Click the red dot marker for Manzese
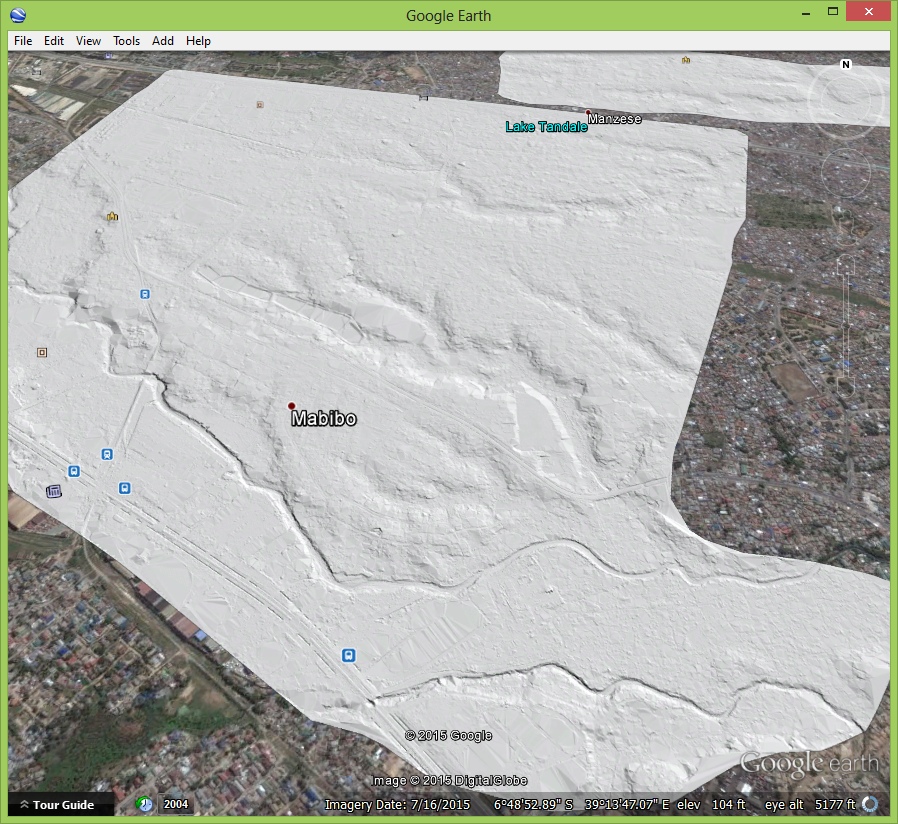The height and width of the screenshot is (824, 898). click(588, 113)
